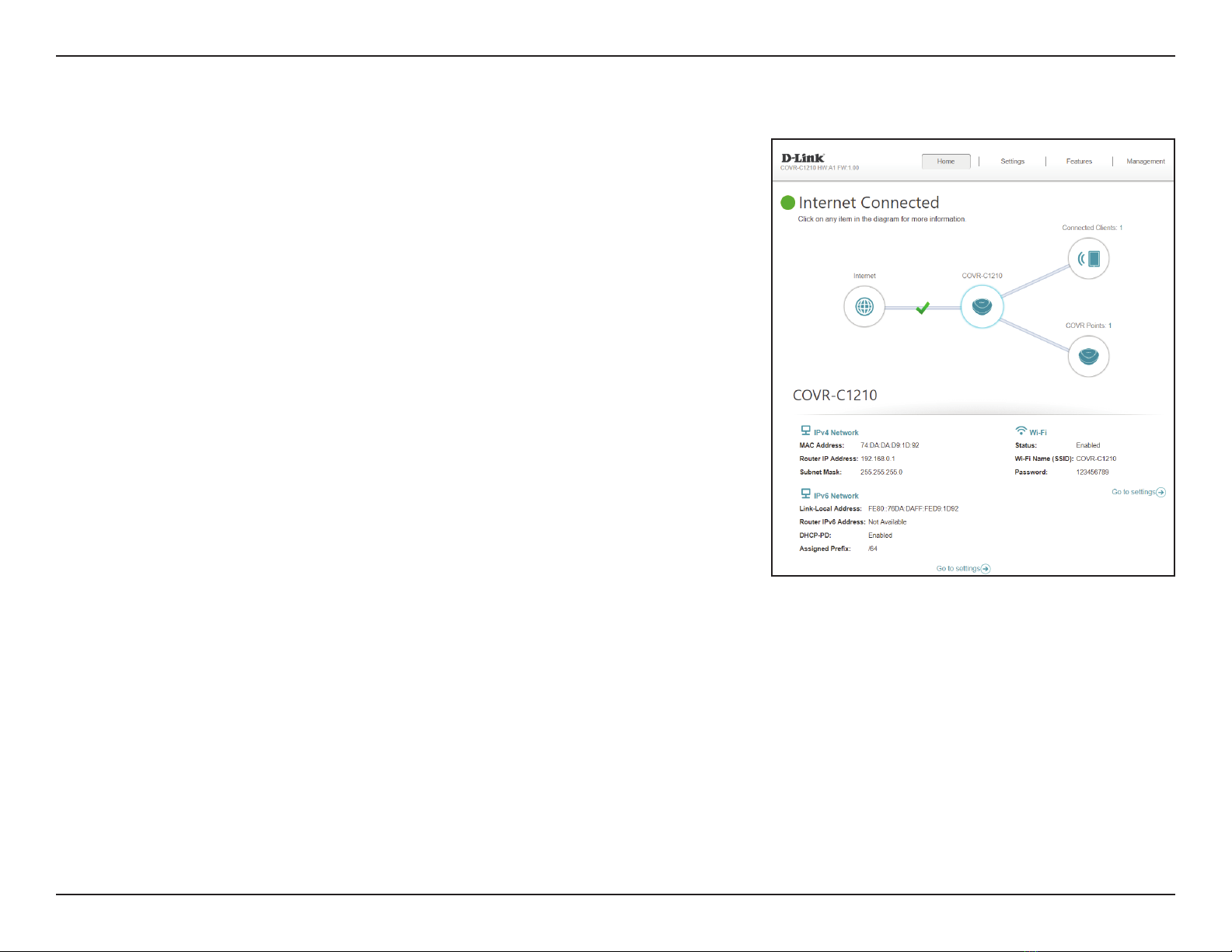Click the link-local address FE80::76DA:DAFF:FED9:1D92
This screenshot has height=952, width=1232.
point(913,509)
